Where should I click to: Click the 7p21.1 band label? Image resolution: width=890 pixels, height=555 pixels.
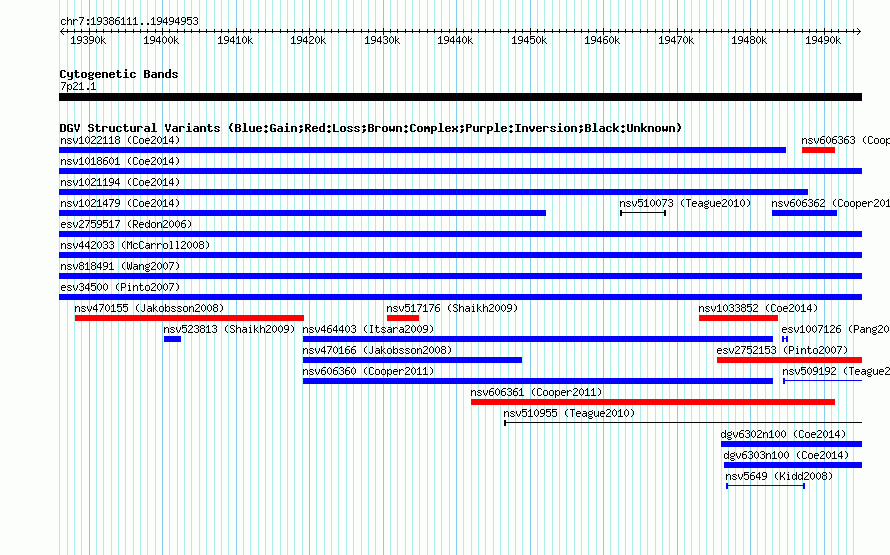tap(78, 86)
